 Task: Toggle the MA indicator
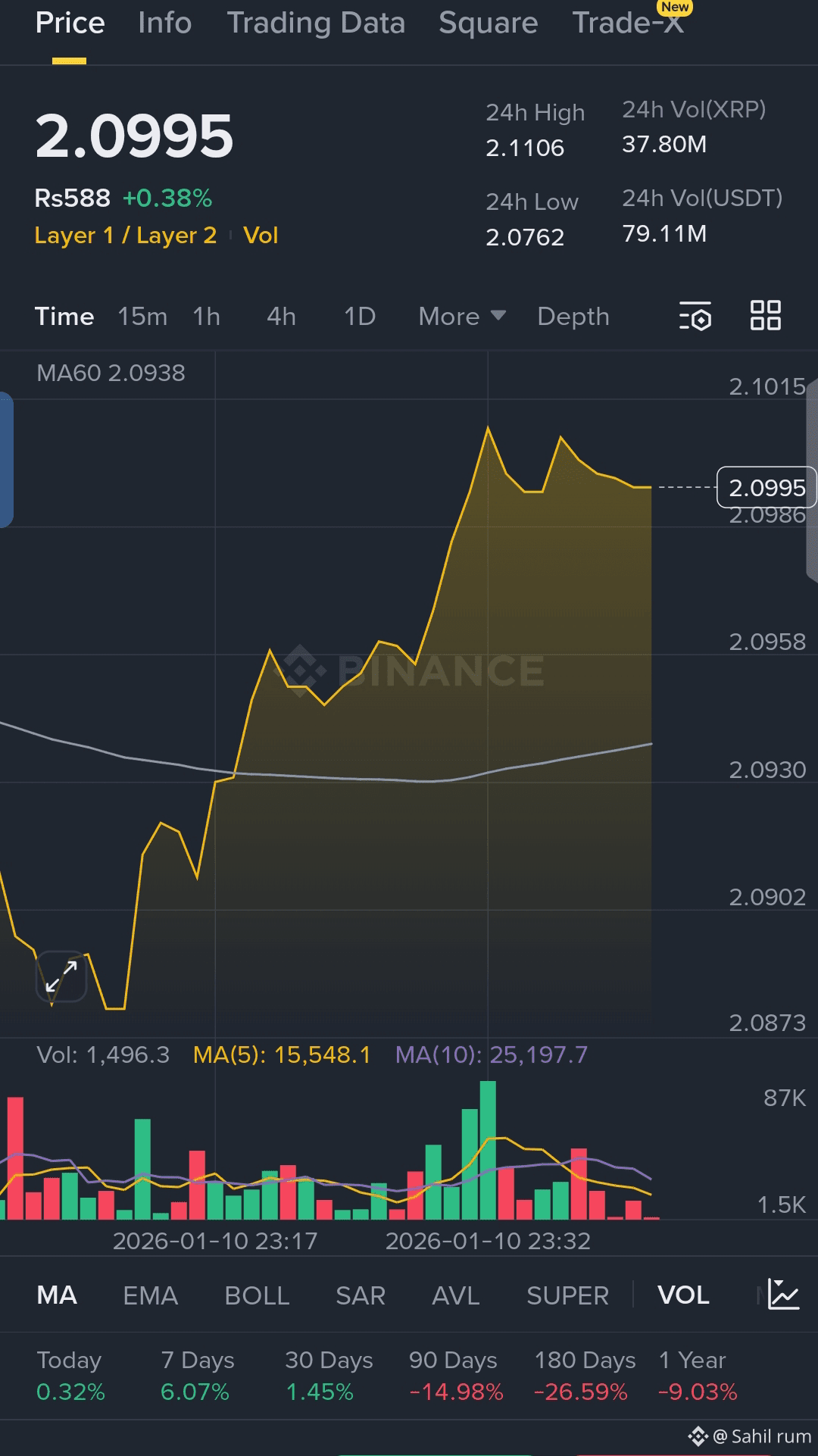[x=57, y=1295]
